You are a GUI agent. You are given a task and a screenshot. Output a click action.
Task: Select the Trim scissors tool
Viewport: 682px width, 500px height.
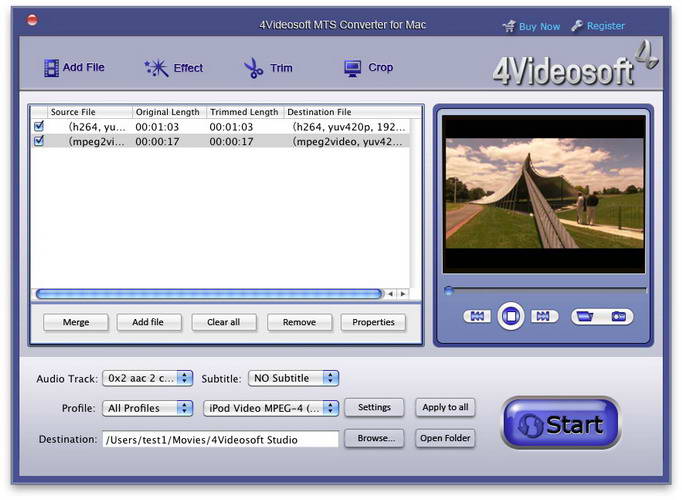click(x=267, y=68)
